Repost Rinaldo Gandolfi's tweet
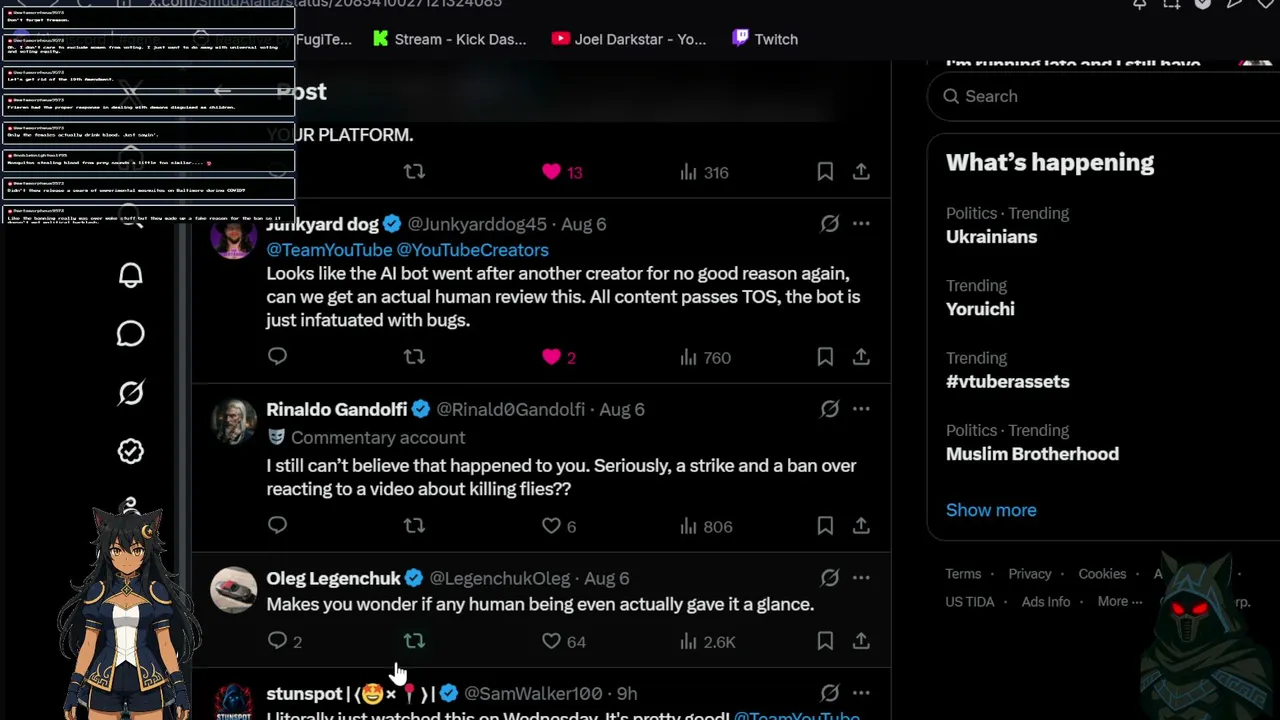Viewport: 1280px width, 720px height. coord(414,526)
